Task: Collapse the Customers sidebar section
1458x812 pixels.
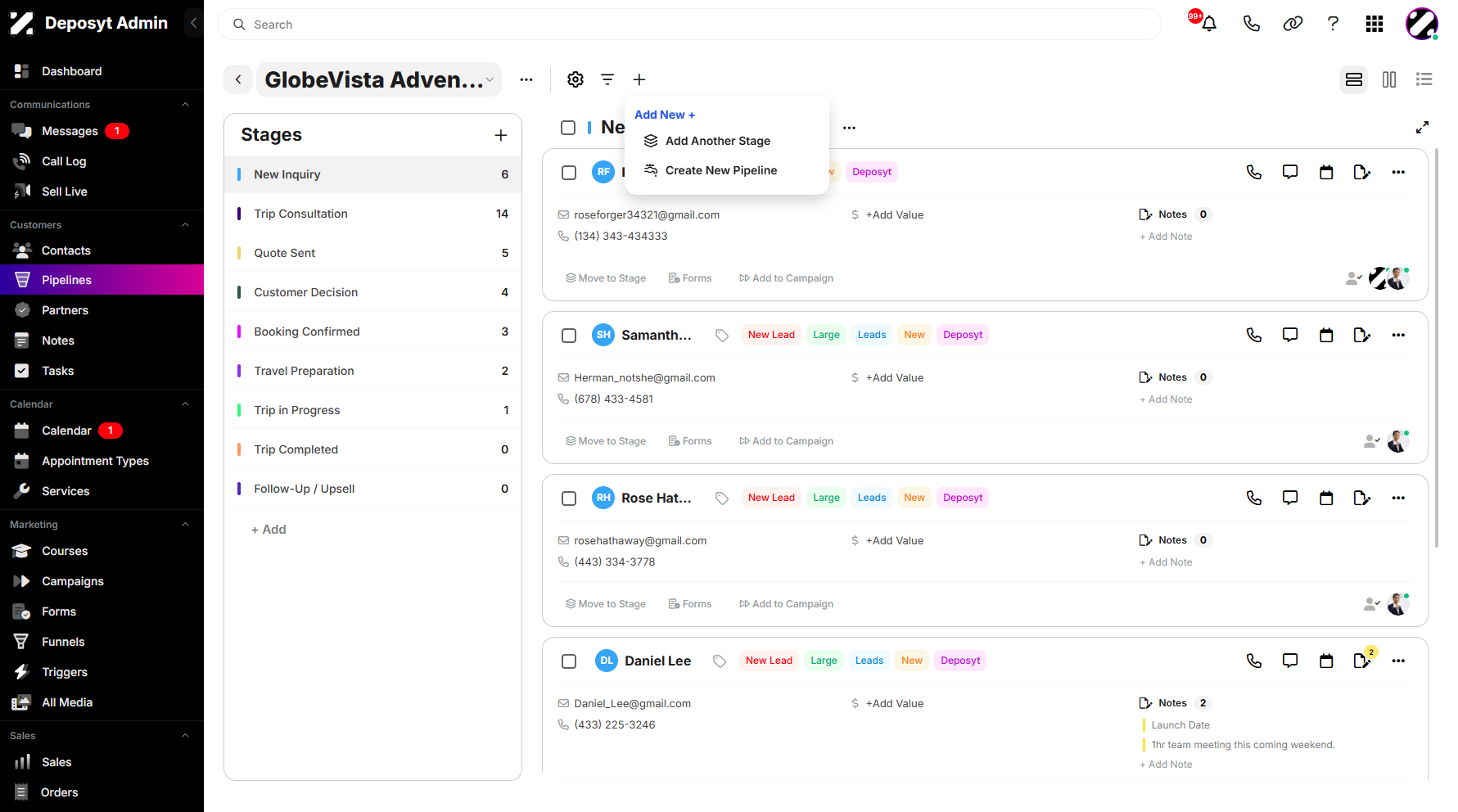Action: 185,225
